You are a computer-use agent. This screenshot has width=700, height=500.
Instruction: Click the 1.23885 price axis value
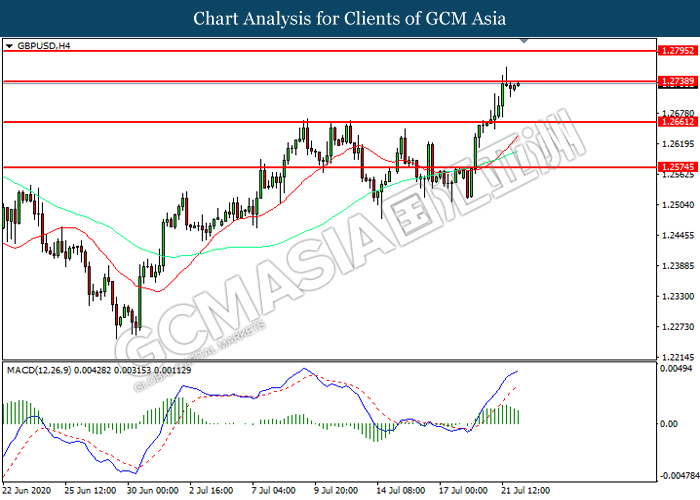coord(676,266)
